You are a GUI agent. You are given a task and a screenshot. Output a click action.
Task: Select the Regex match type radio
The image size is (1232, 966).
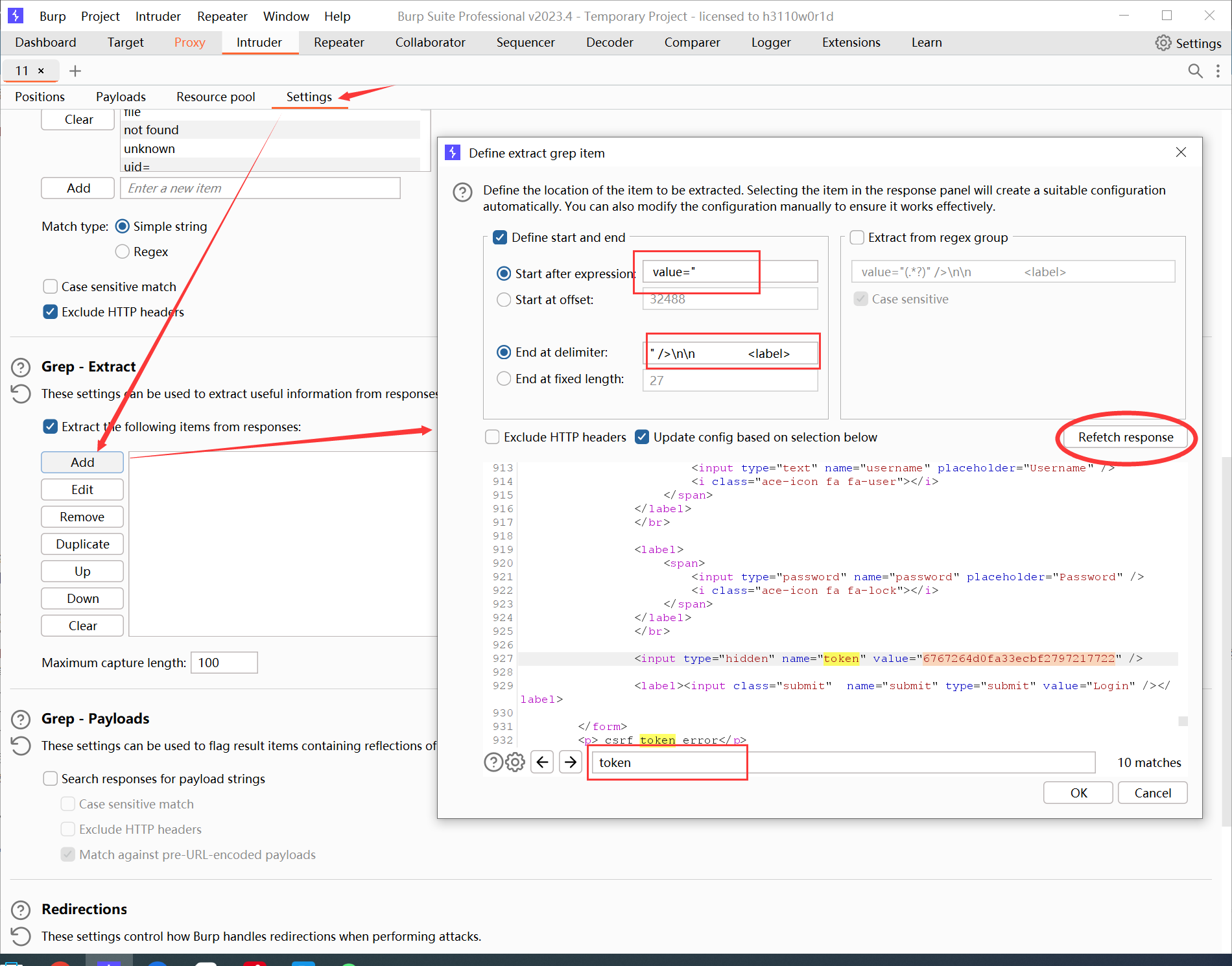[122, 252]
